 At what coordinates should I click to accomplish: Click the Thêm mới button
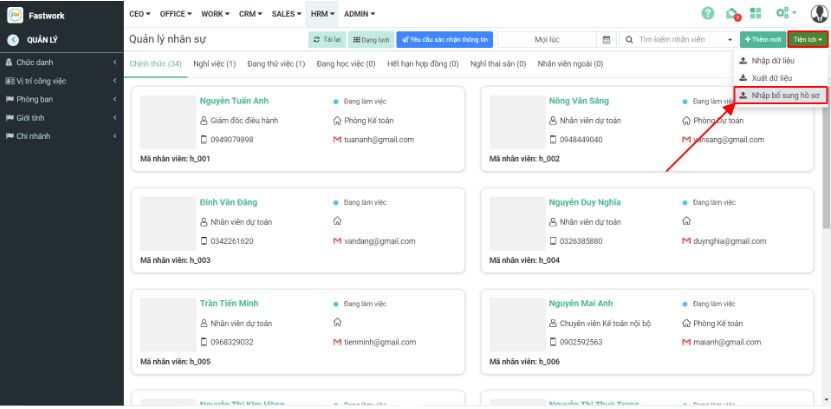(x=762, y=39)
